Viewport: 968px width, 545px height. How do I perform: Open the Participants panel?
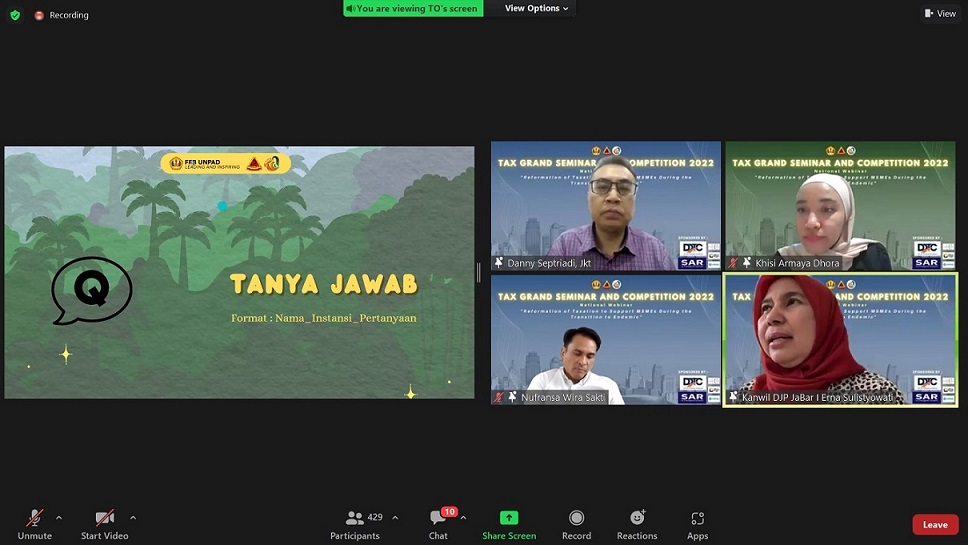pyautogui.click(x=355, y=523)
